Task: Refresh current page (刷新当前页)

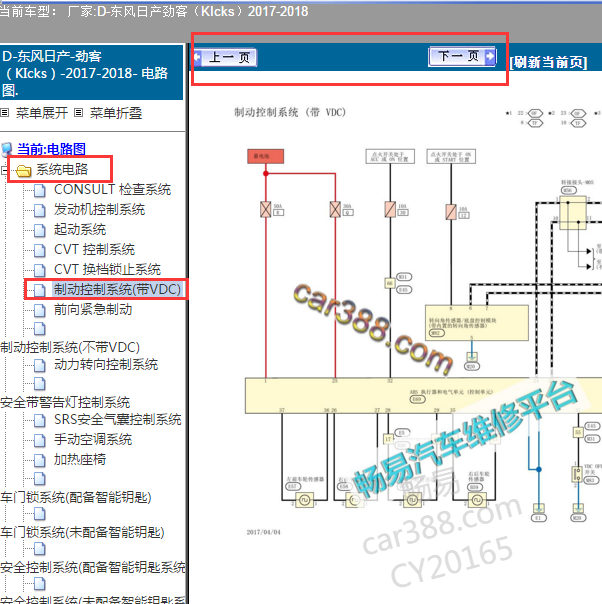Action: coord(548,62)
